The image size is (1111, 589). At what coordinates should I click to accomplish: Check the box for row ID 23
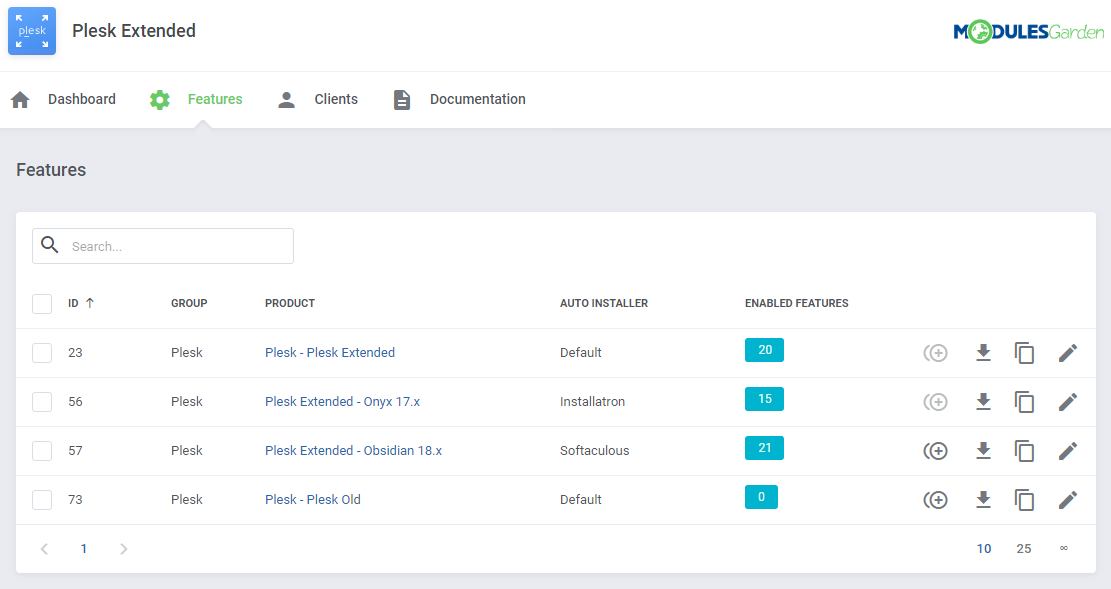point(42,353)
